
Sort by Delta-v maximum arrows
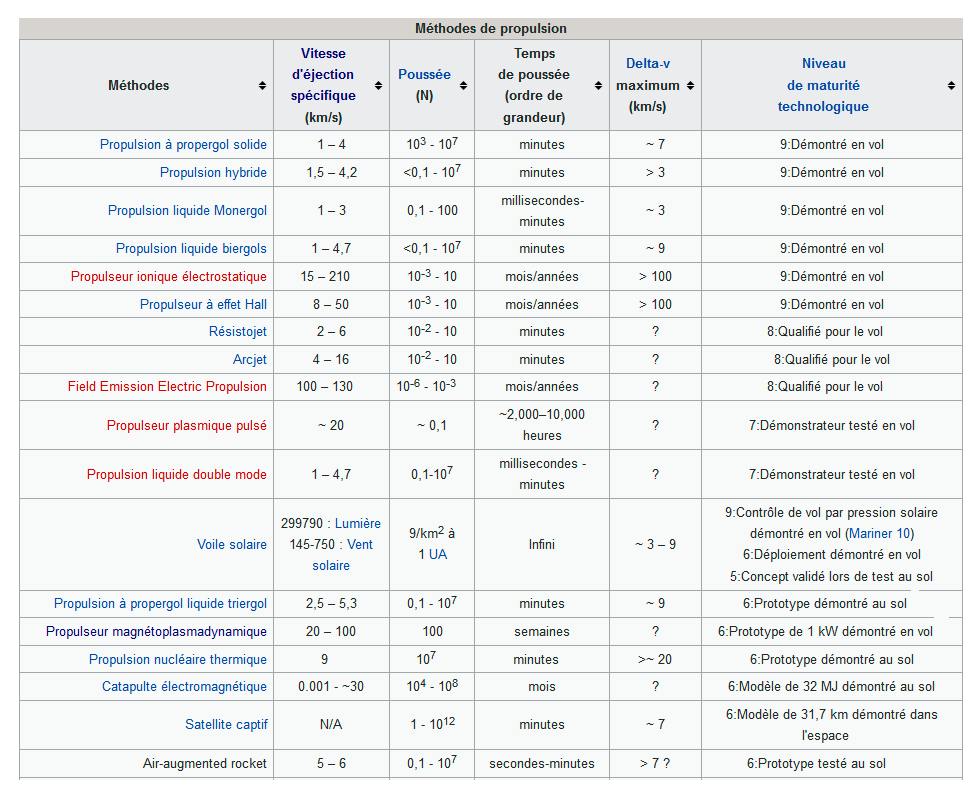click(x=690, y=86)
